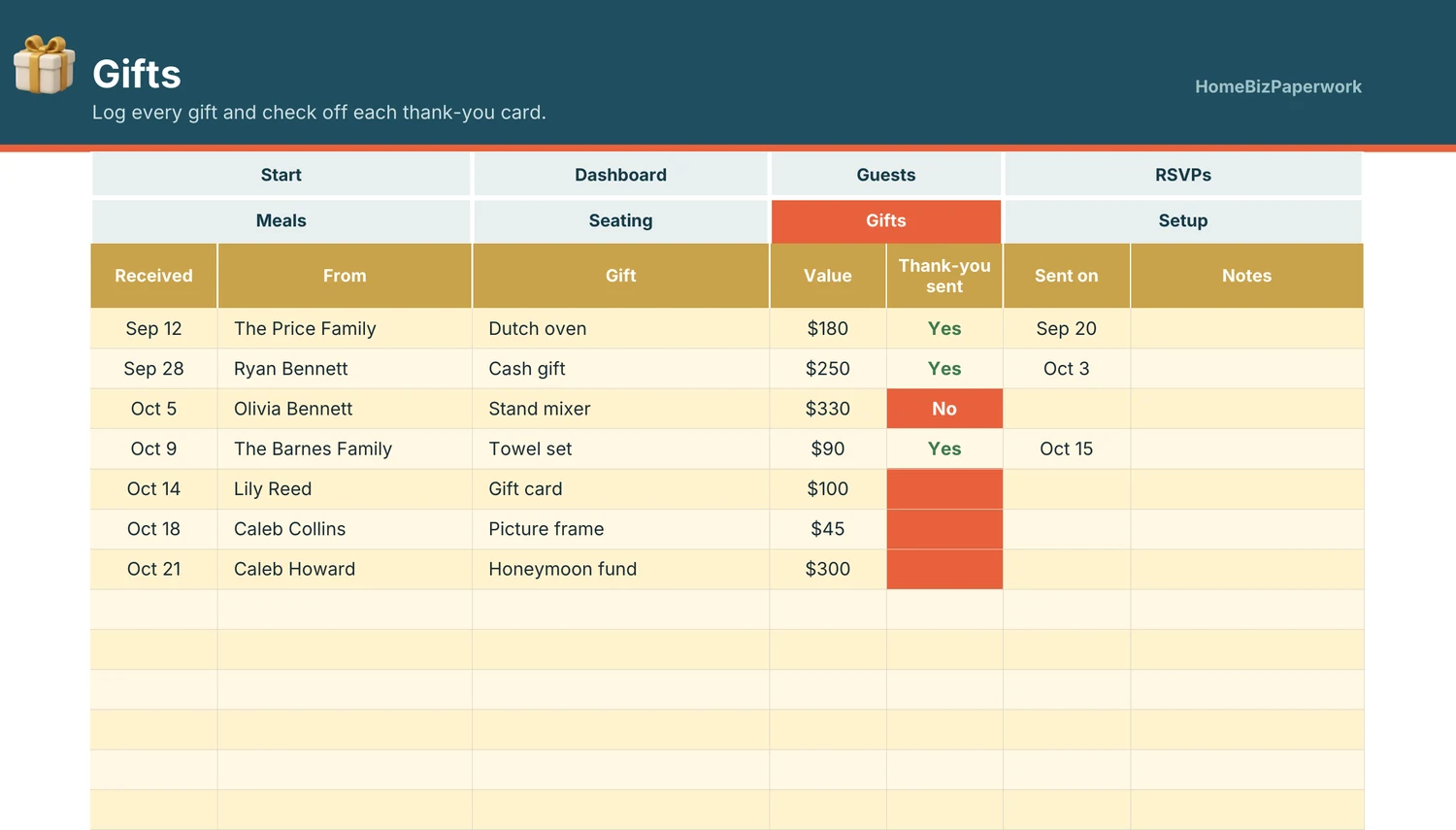Click the Oct 9 received date
This screenshot has height=830, width=1456.
[x=153, y=448]
